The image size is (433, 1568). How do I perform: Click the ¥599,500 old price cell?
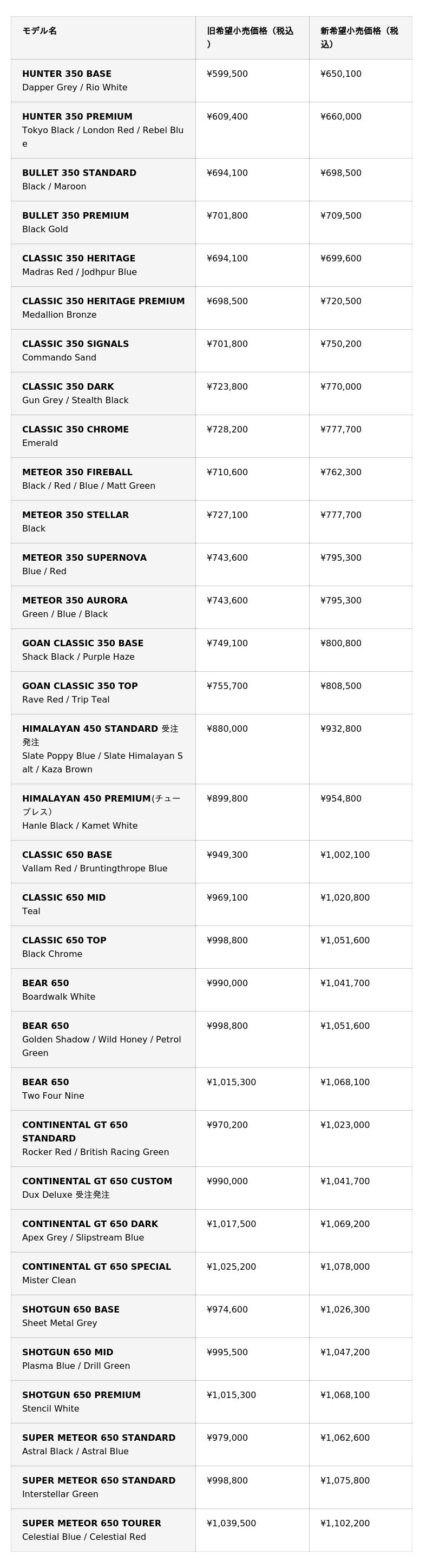(227, 74)
